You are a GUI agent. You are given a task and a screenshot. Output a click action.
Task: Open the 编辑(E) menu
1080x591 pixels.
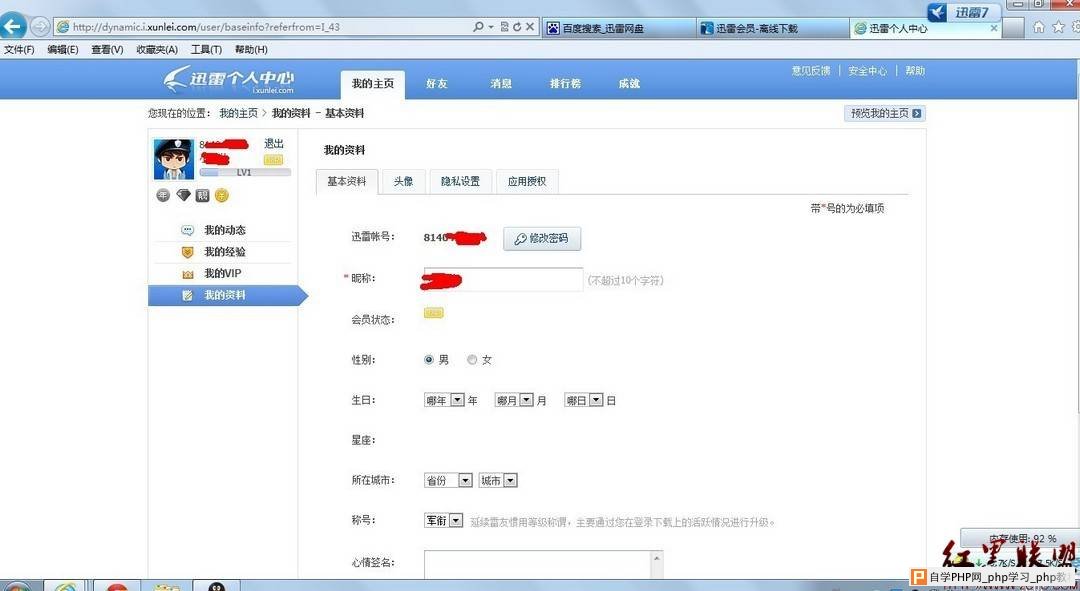pos(63,50)
